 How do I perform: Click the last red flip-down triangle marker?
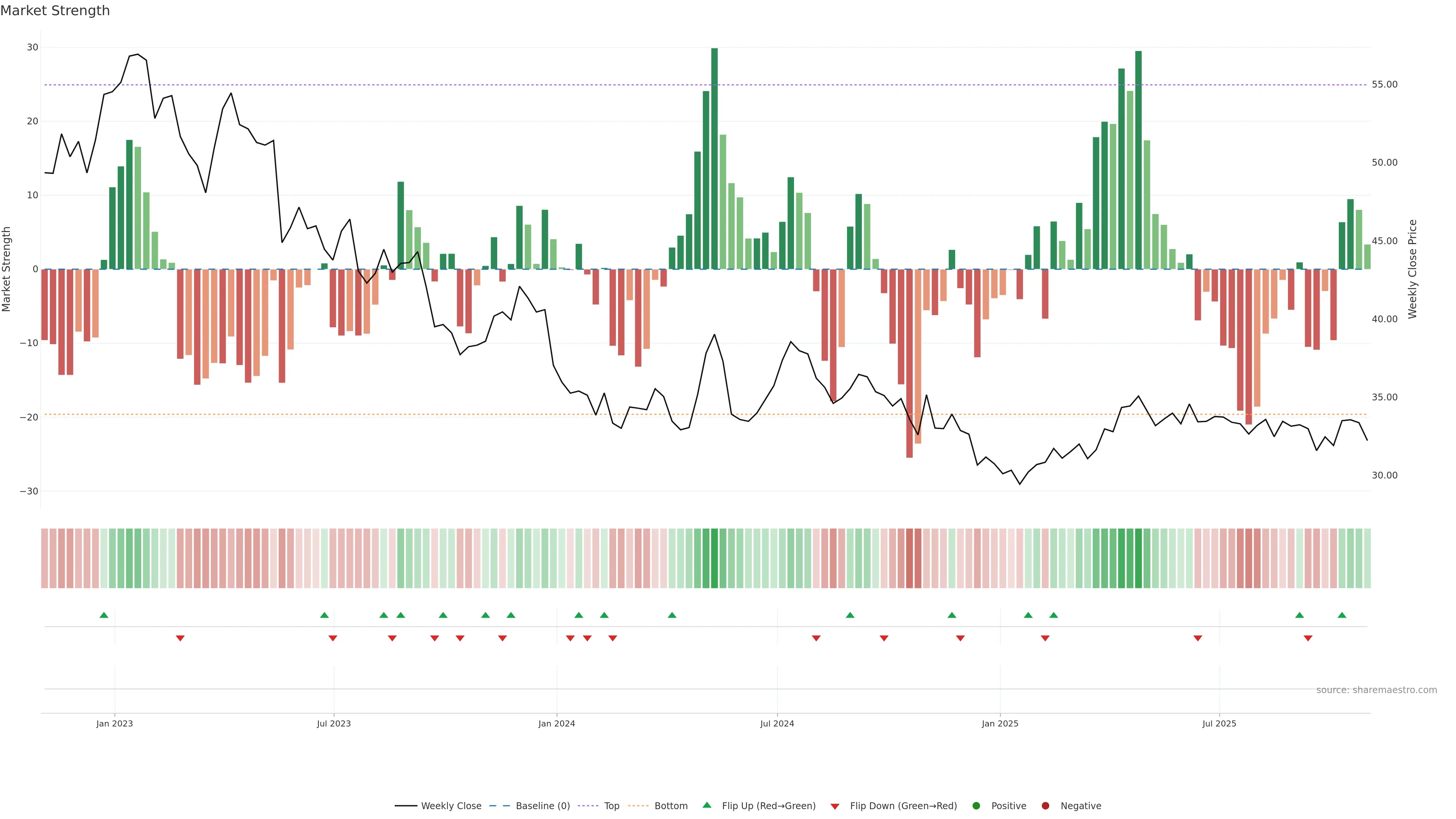pyautogui.click(x=1308, y=638)
